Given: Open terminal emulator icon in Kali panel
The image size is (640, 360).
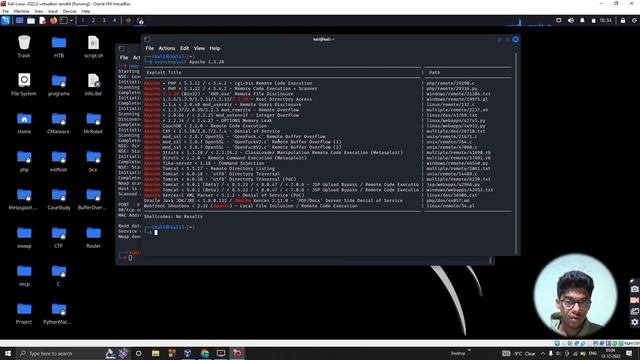Looking at the screenshot, I should pyautogui.click(x=64, y=20).
